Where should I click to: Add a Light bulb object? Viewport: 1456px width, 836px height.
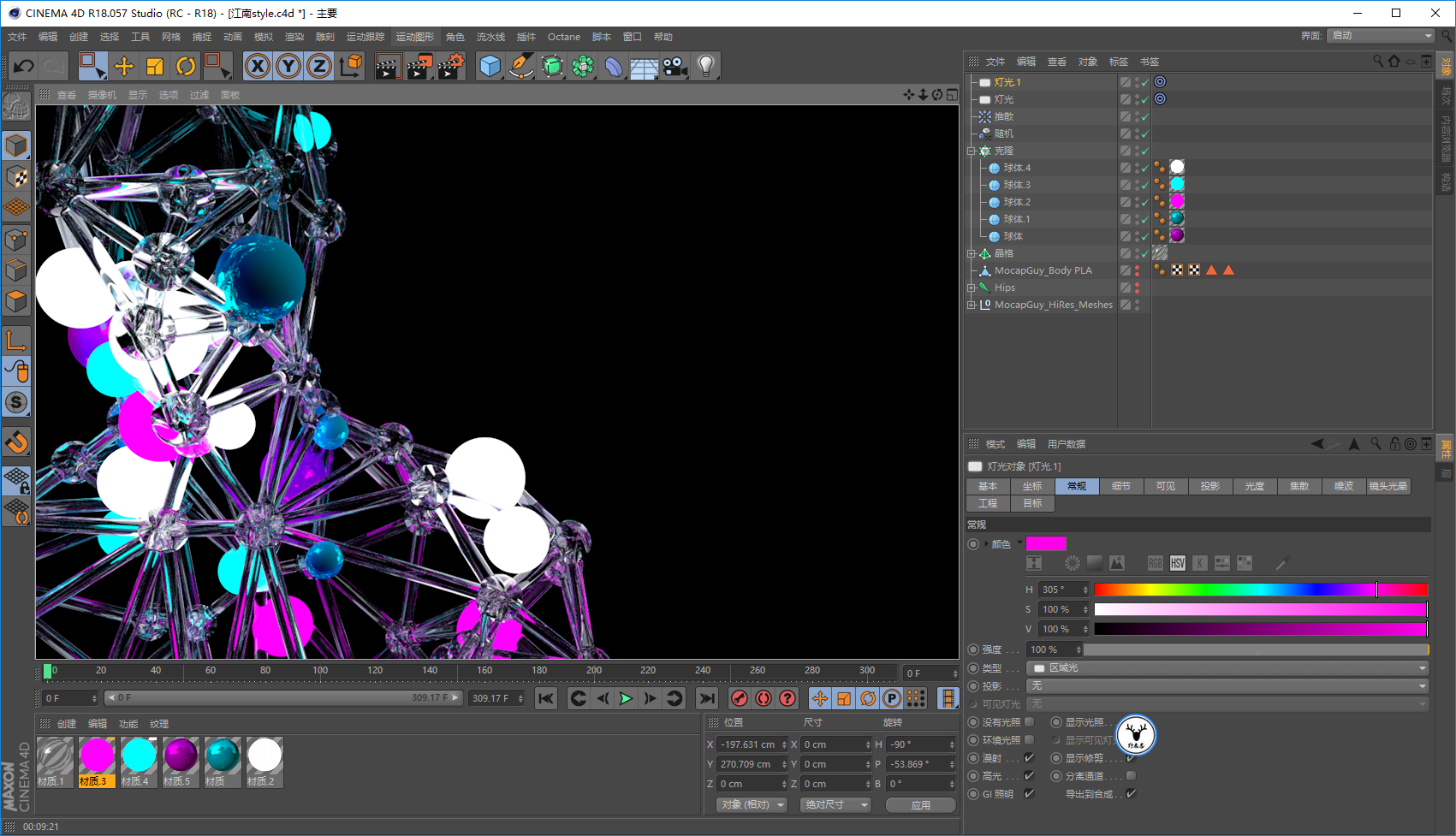click(x=706, y=66)
